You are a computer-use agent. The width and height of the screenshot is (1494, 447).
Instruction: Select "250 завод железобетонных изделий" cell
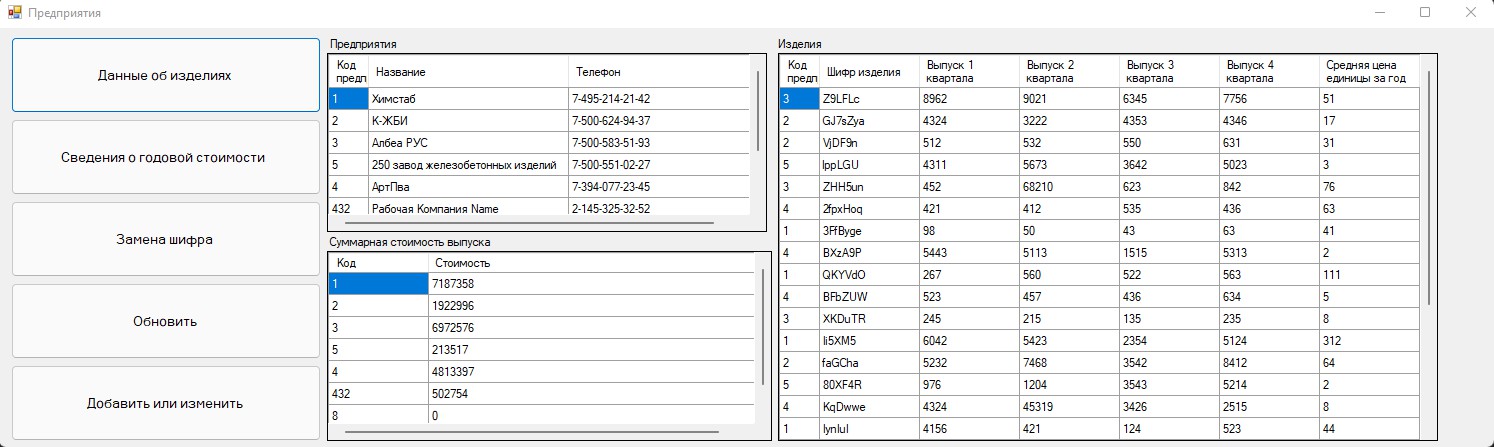pyautogui.click(x=468, y=165)
